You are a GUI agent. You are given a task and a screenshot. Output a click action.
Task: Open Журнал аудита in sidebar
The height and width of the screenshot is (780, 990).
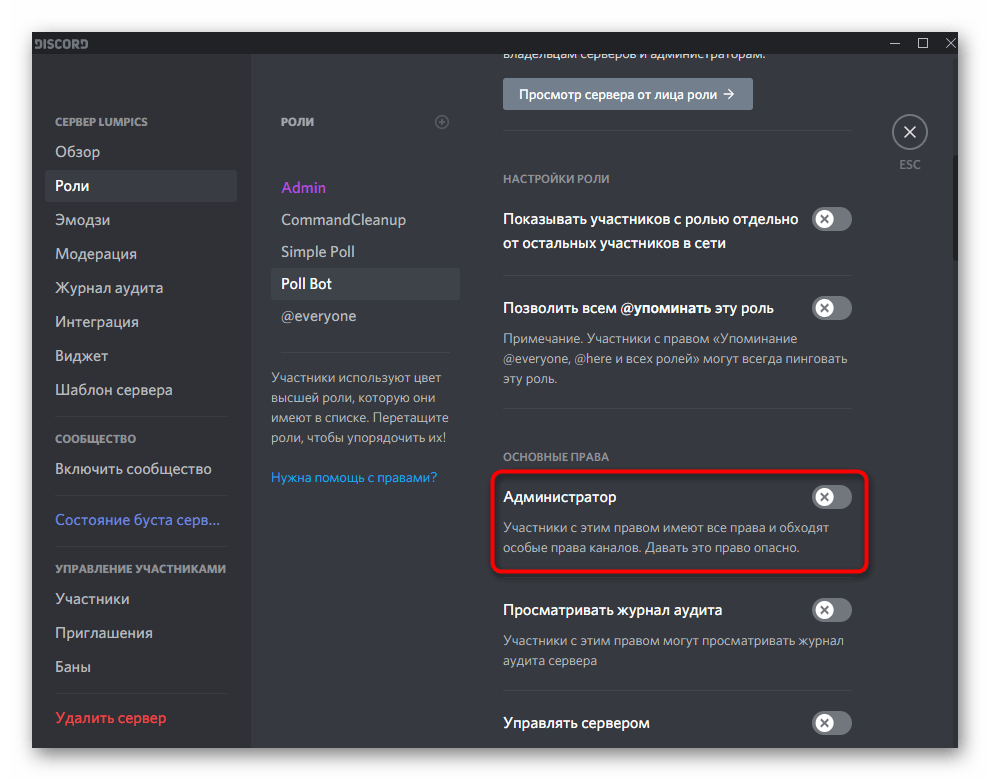141,288
